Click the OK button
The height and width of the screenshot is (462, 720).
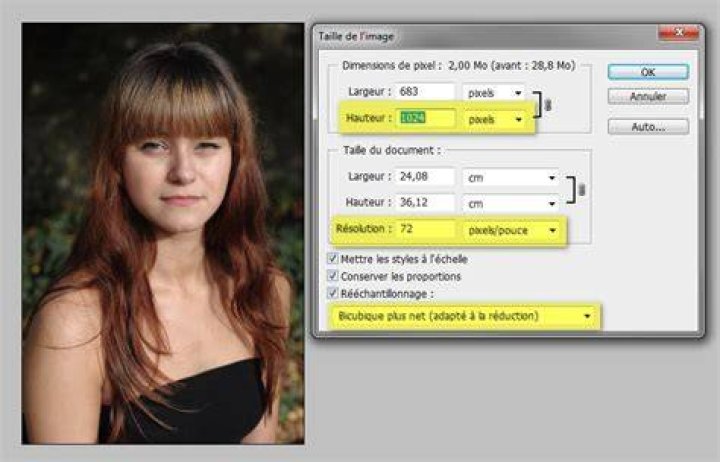pos(648,72)
